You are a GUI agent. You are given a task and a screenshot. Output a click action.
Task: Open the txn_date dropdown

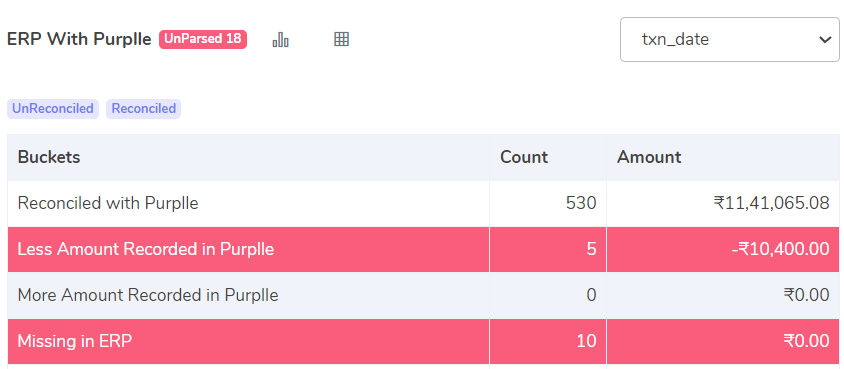[x=729, y=39]
